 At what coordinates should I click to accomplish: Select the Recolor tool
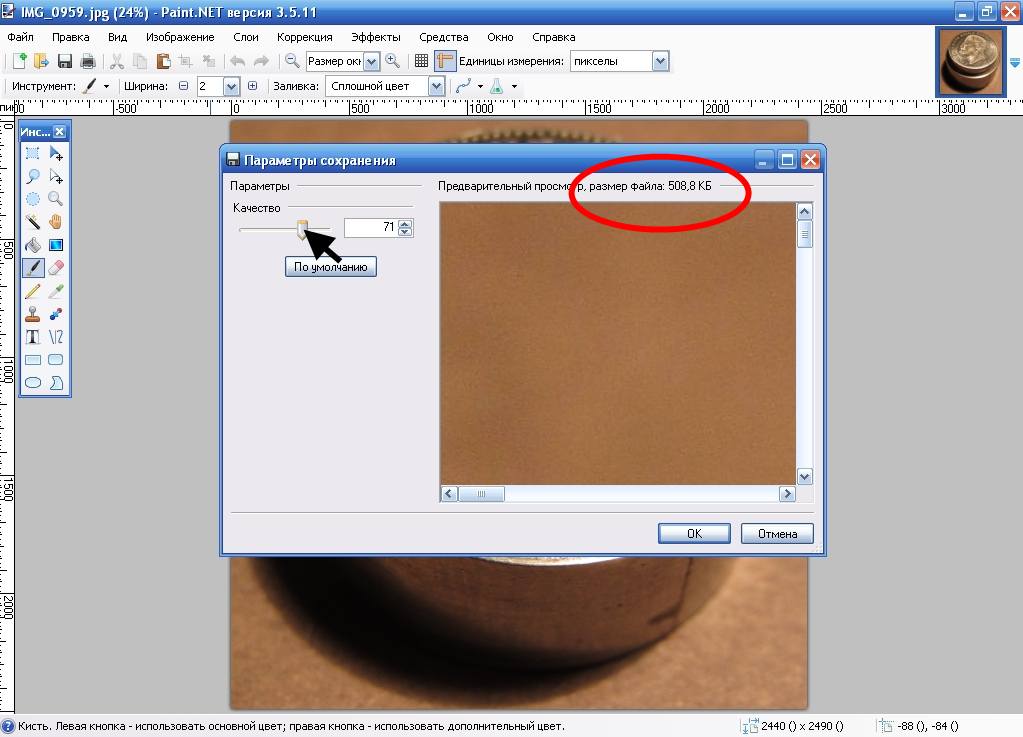pos(56,314)
